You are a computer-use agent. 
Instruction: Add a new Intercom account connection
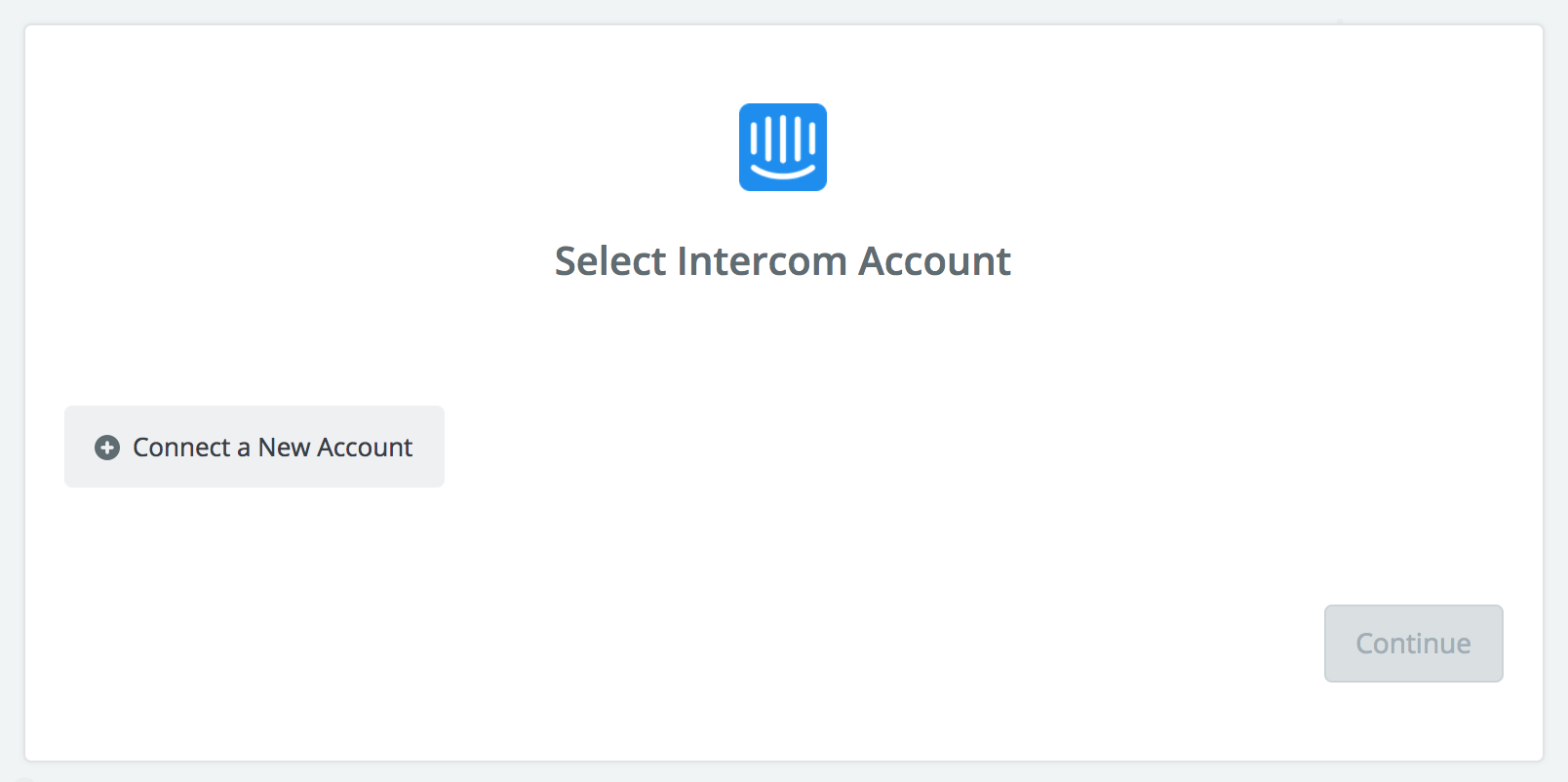click(255, 447)
